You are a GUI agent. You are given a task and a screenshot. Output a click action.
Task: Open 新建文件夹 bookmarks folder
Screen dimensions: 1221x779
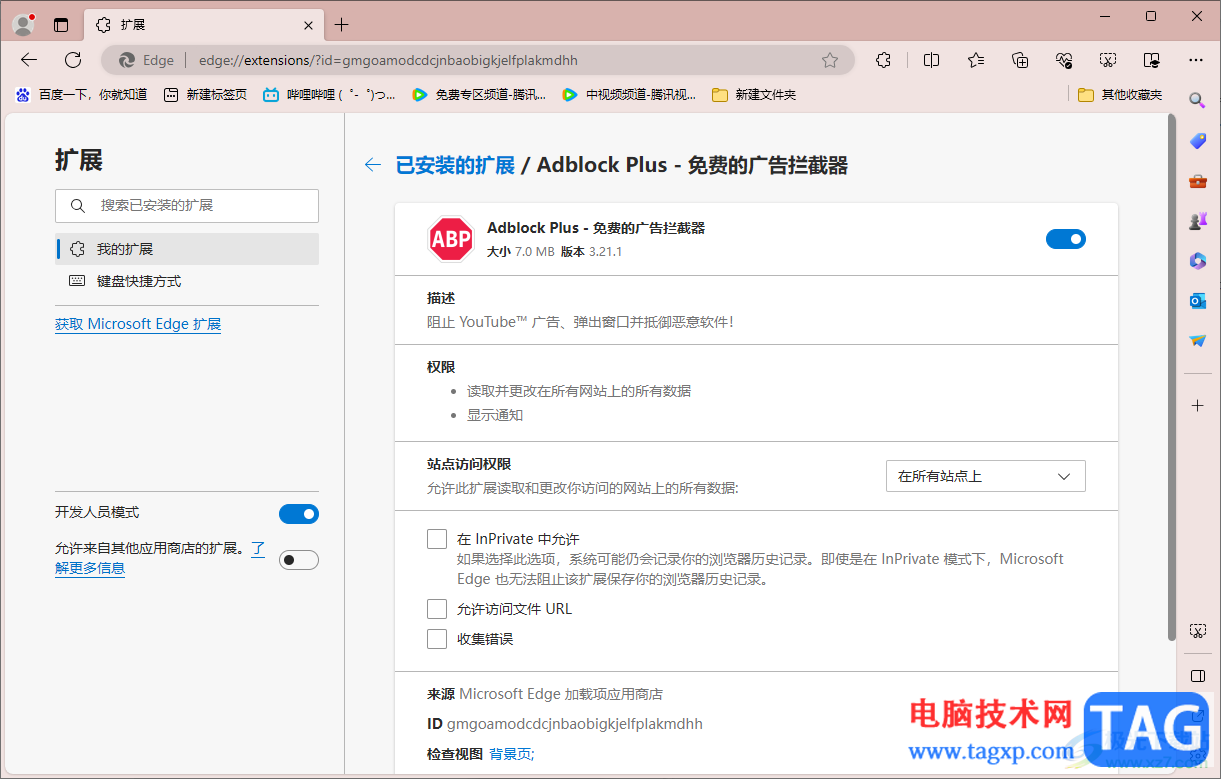click(x=754, y=94)
